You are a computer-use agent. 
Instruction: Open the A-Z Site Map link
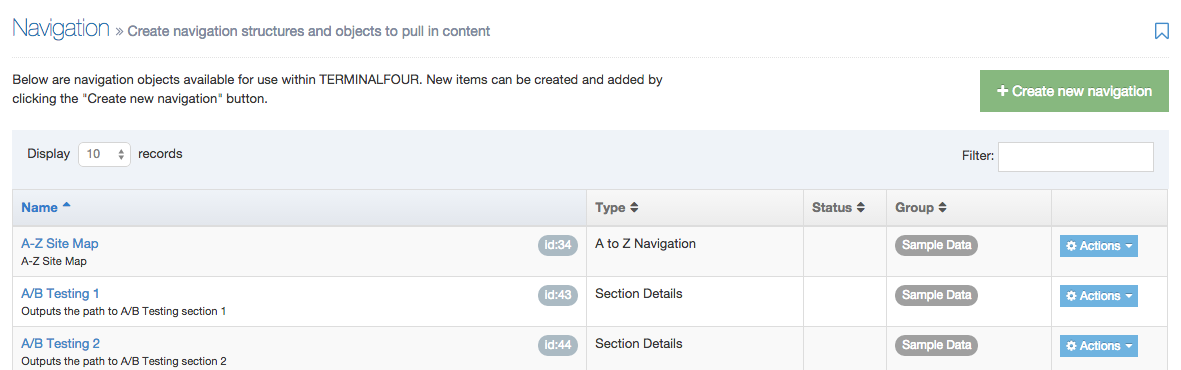(60, 243)
